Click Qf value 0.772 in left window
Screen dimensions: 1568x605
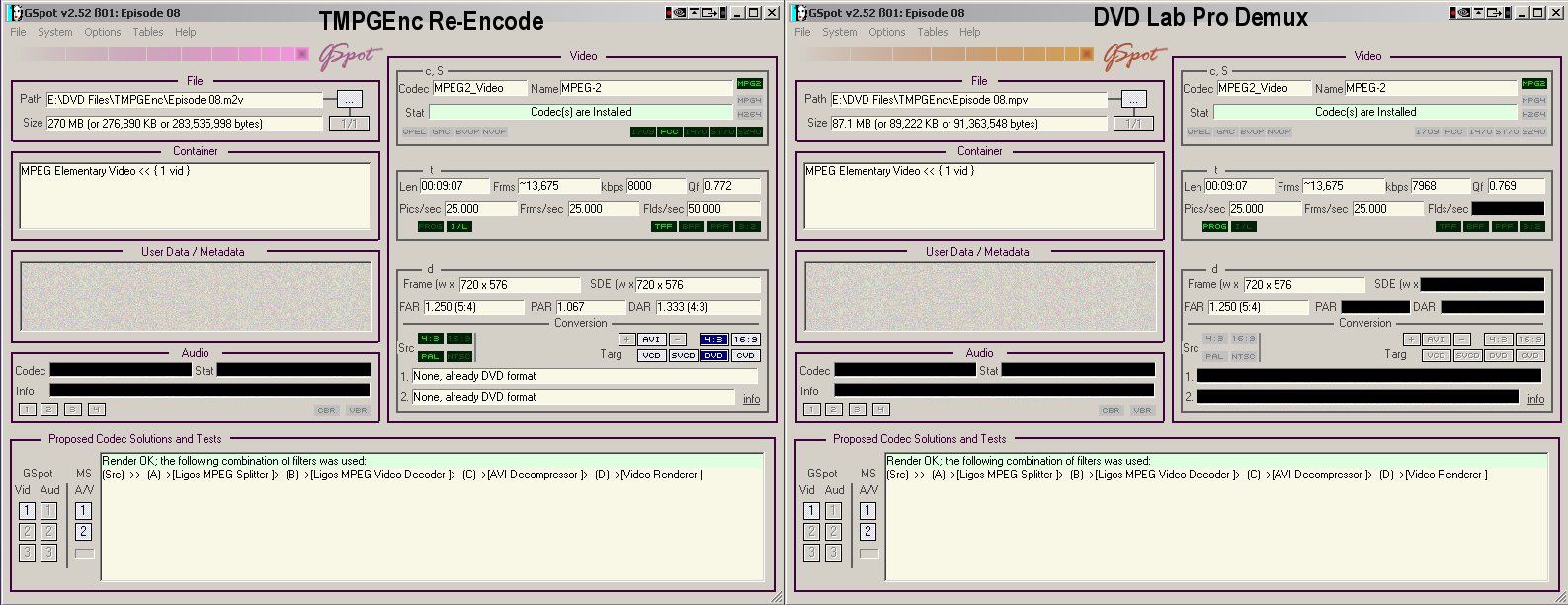click(x=731, y=185)
